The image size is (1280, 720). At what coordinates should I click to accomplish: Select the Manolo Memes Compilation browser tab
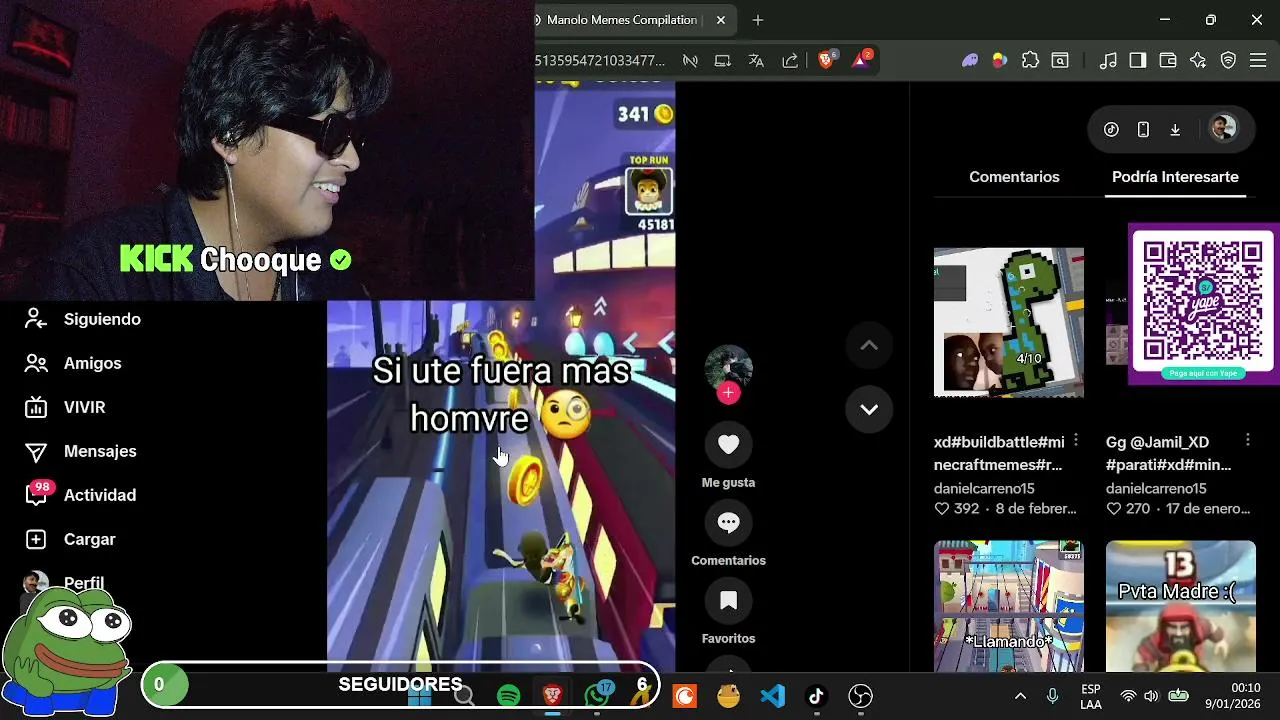[x=622, y=20]
